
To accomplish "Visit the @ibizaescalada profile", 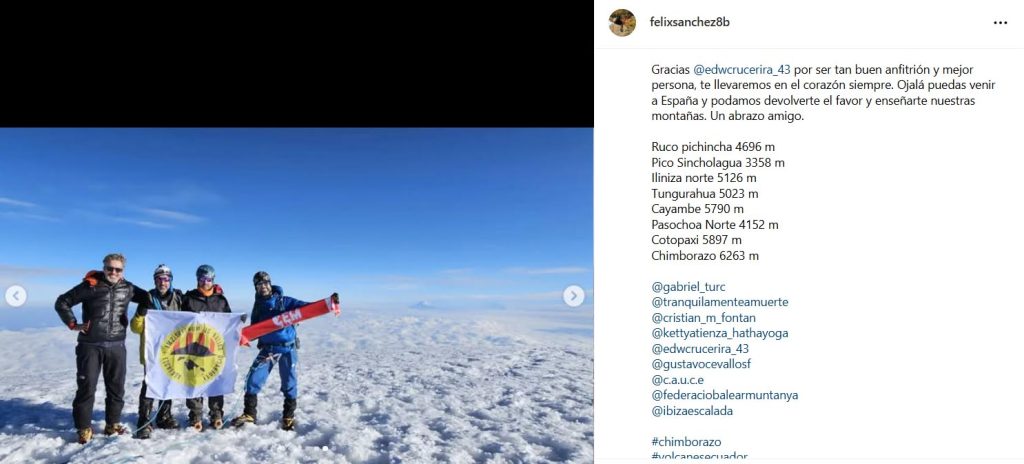I will coord(692,411).
